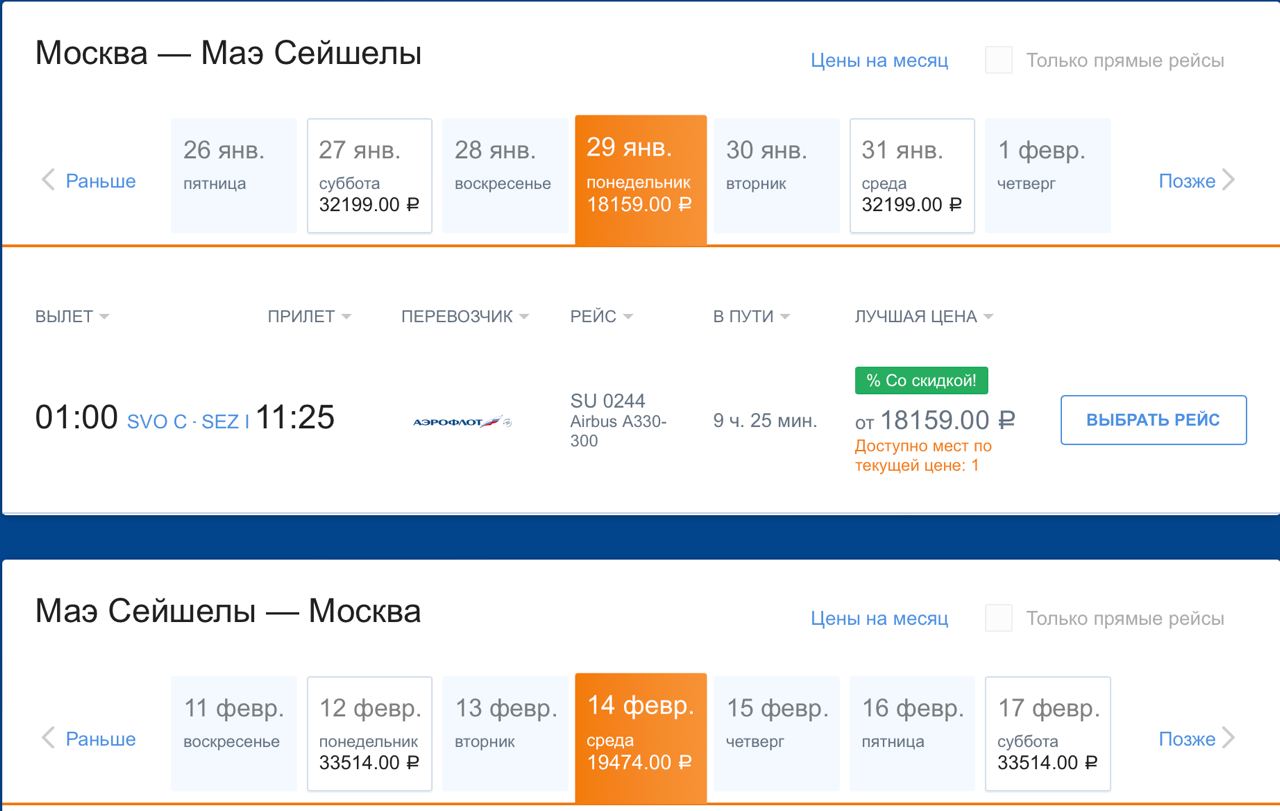Open monthly prices for return flight

coord(879,618)
